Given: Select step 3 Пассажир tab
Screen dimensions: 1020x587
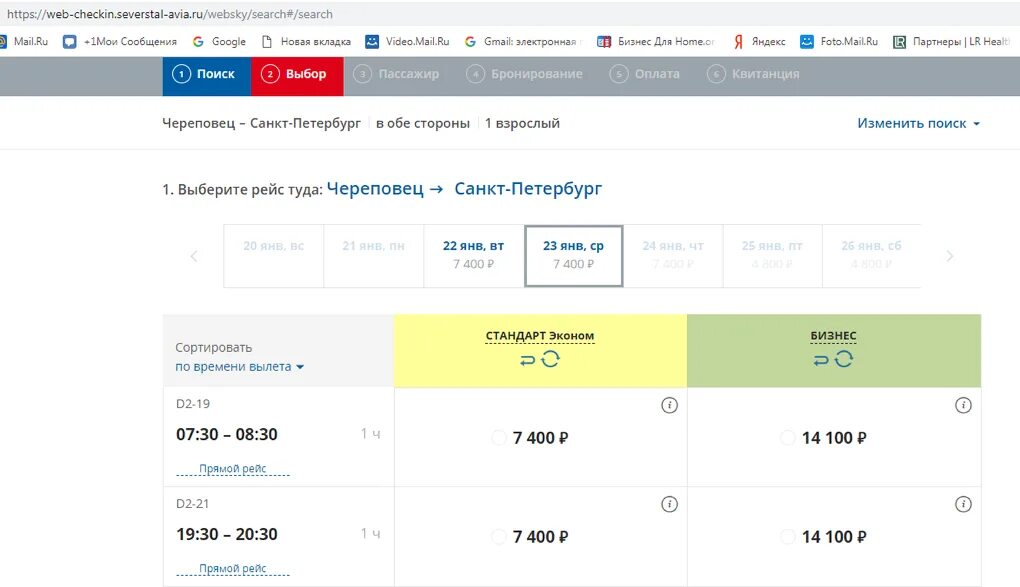Looking at the screenshot, I should (396, 74).
